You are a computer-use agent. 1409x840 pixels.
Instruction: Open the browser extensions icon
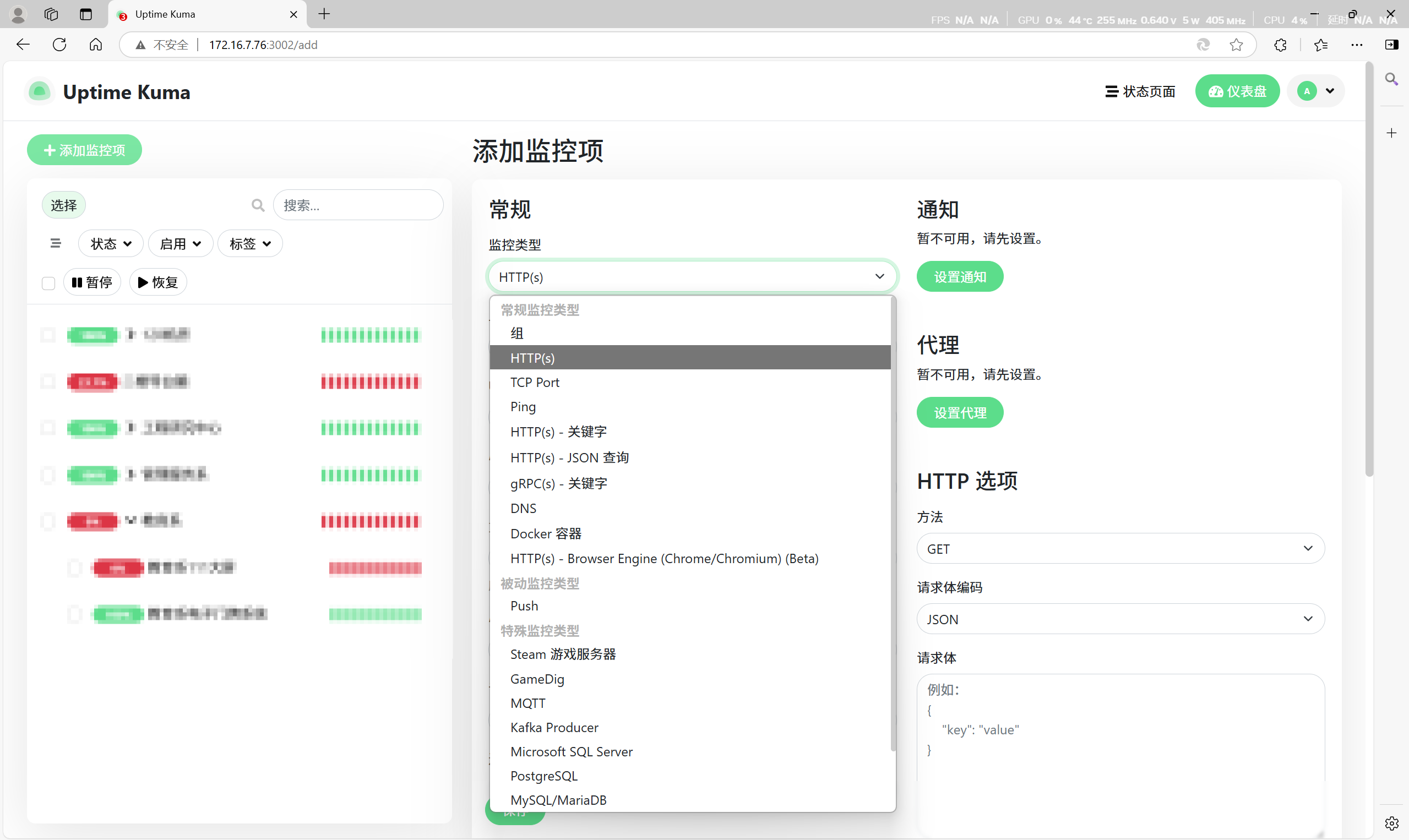pyautogui.click(x=1280, y=45)
